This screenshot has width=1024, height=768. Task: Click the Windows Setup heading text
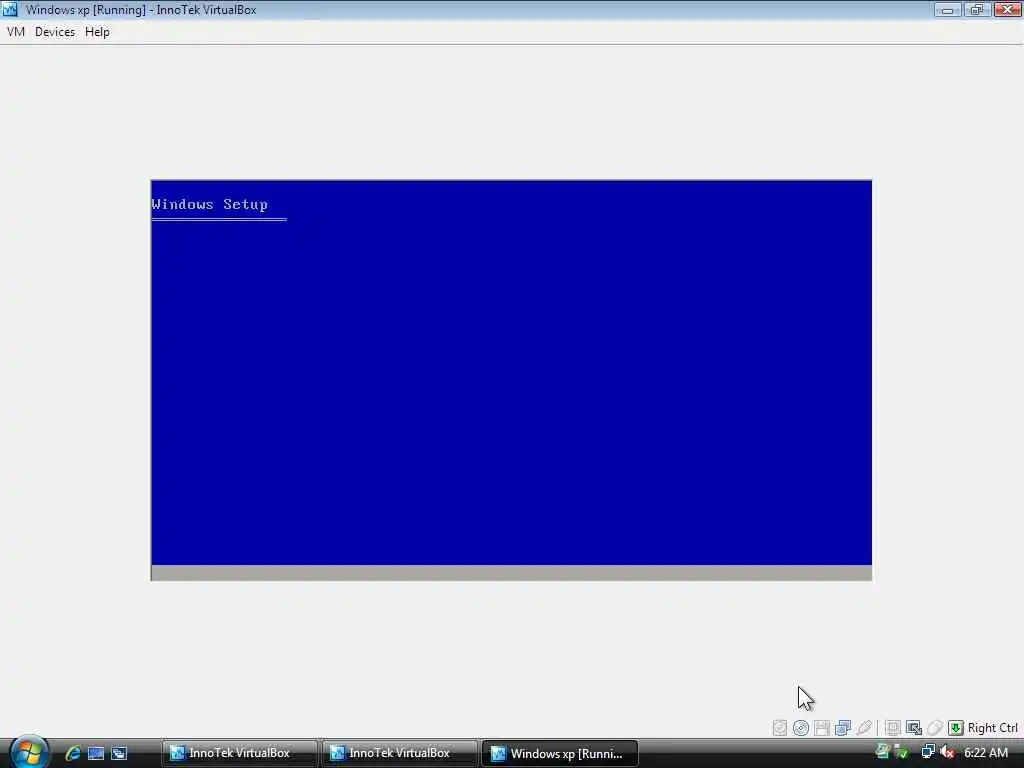pos(210,204)
